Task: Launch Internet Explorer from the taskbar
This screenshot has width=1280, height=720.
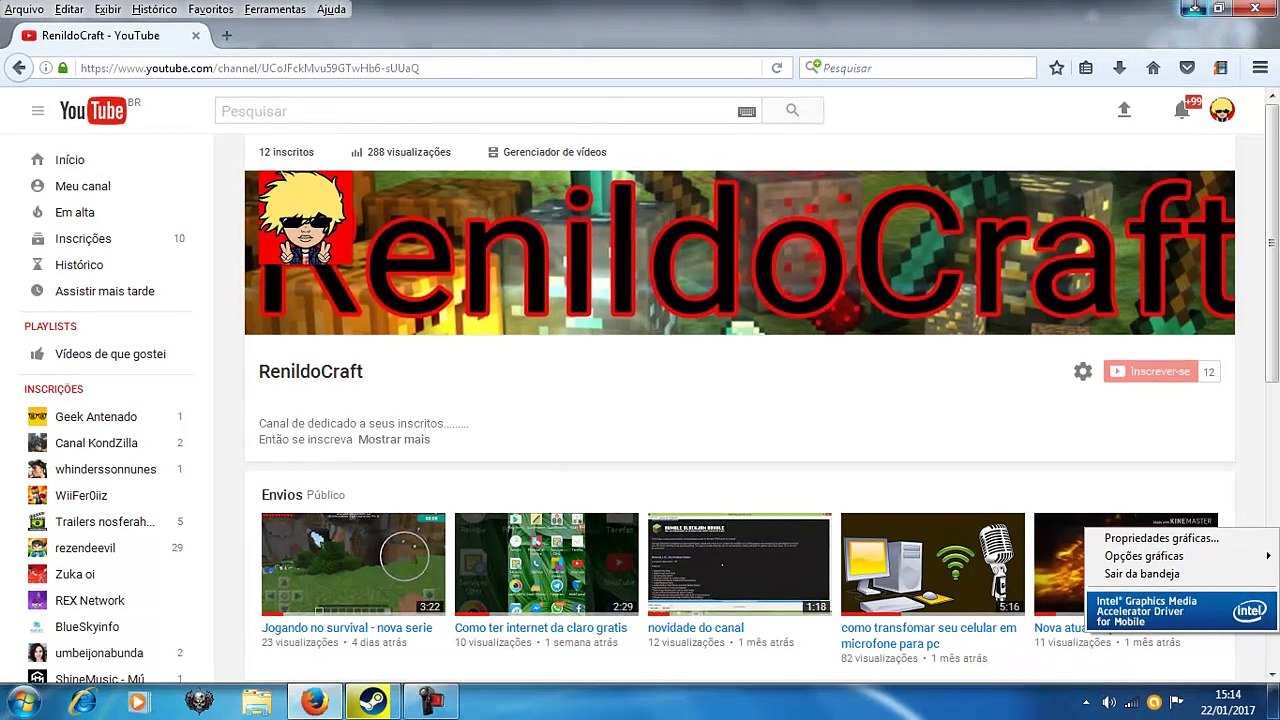Action: (83, 702)
